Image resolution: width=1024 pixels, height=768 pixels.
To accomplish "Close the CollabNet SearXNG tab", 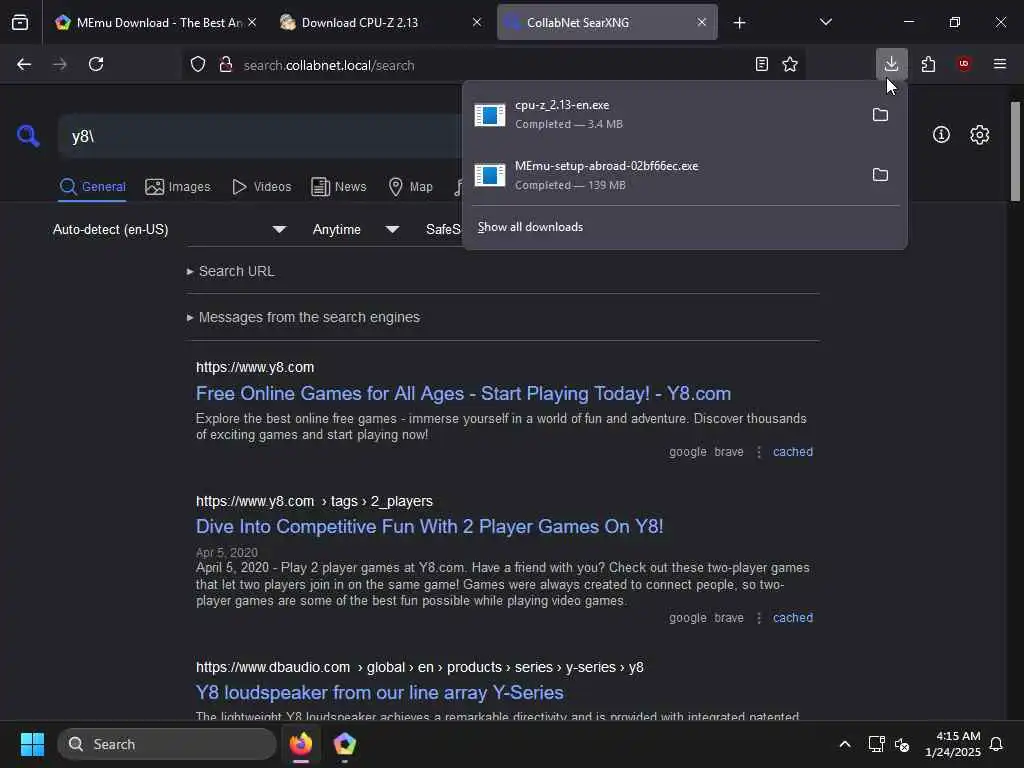I will (x=701, y=22).
